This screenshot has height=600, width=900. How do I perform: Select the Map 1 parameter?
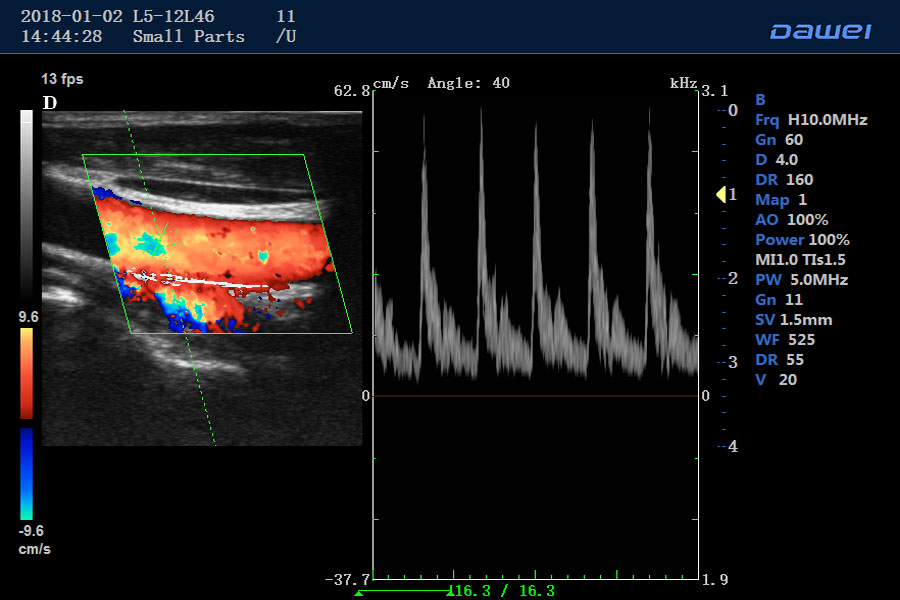pyautogui.click(x=781, y=200)
